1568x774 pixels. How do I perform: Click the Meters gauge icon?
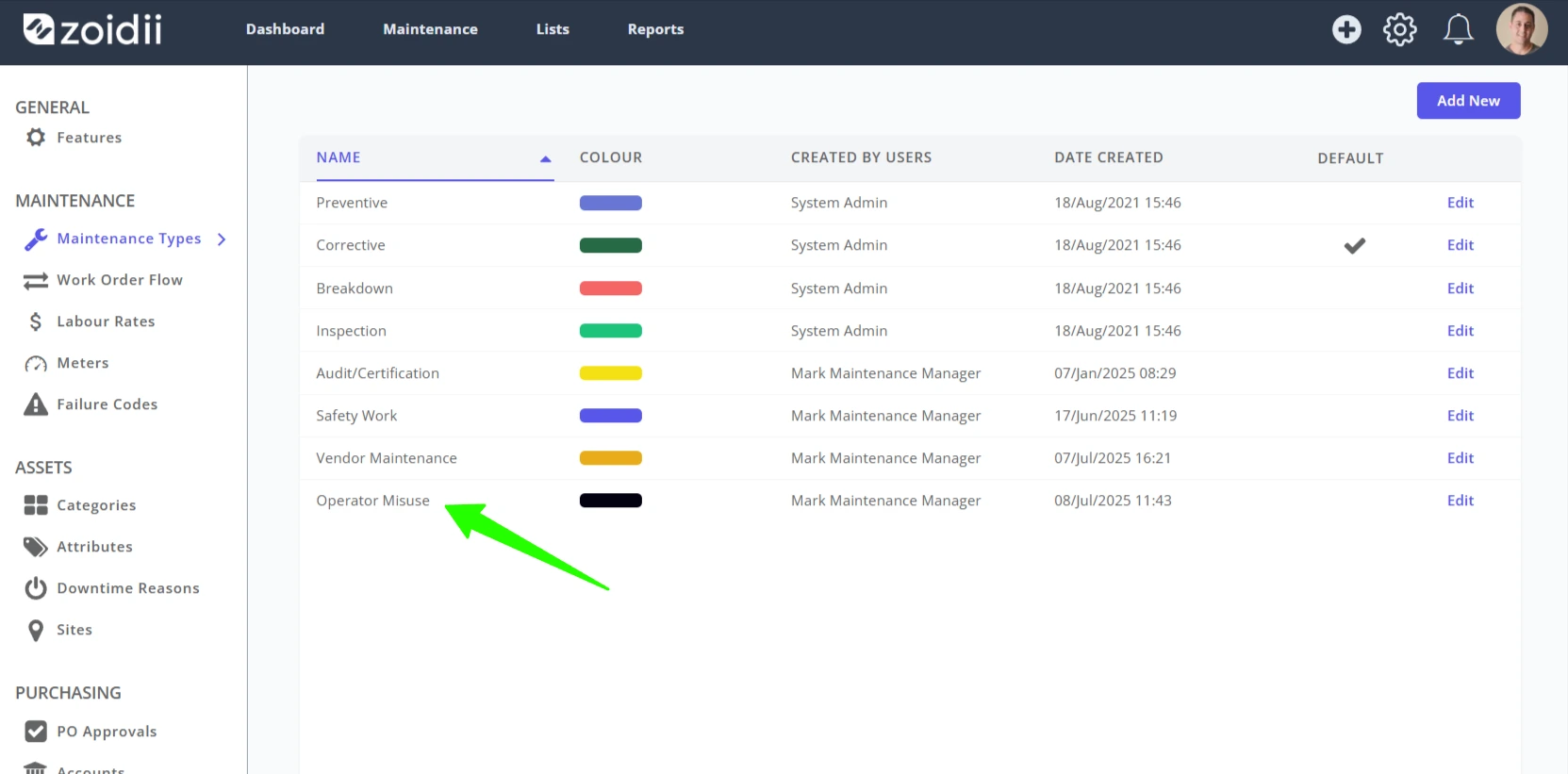click(36, 364)
